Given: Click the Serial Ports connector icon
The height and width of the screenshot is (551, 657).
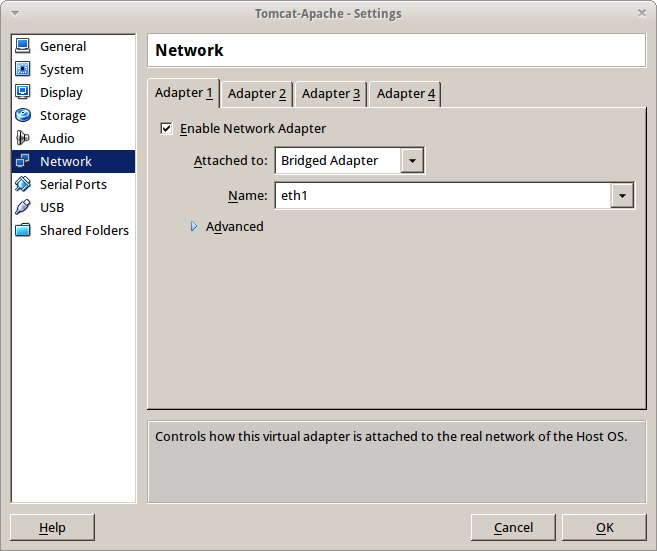Looking at the screenshot, I should click(x=23, y=184).
